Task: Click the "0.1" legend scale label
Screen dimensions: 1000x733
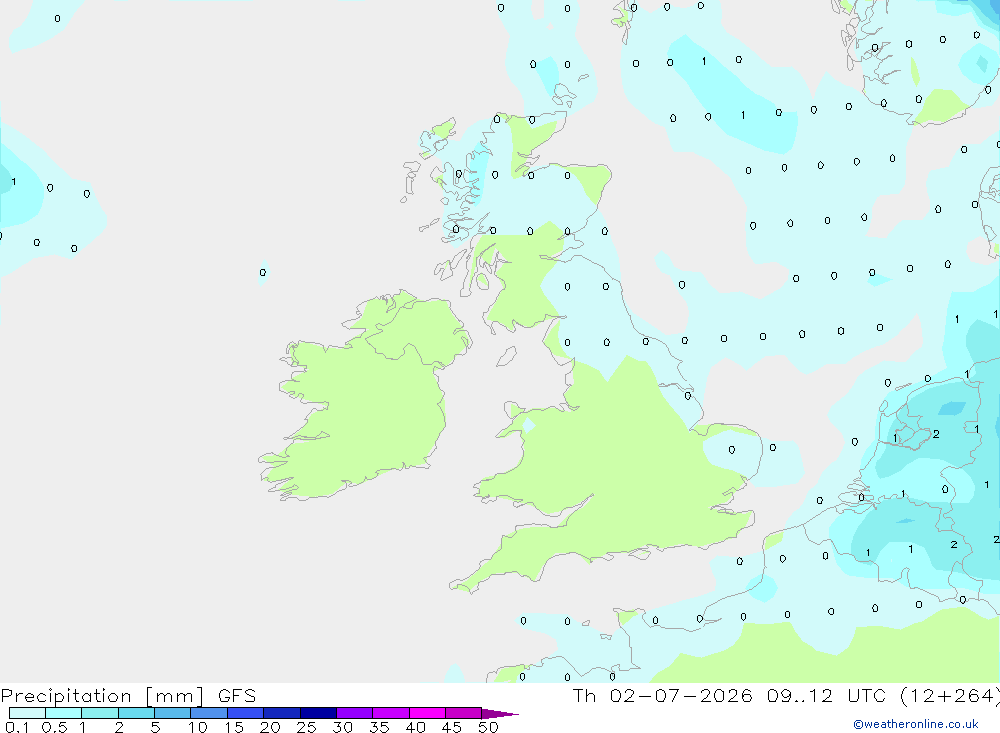Action: pos(17,727)
